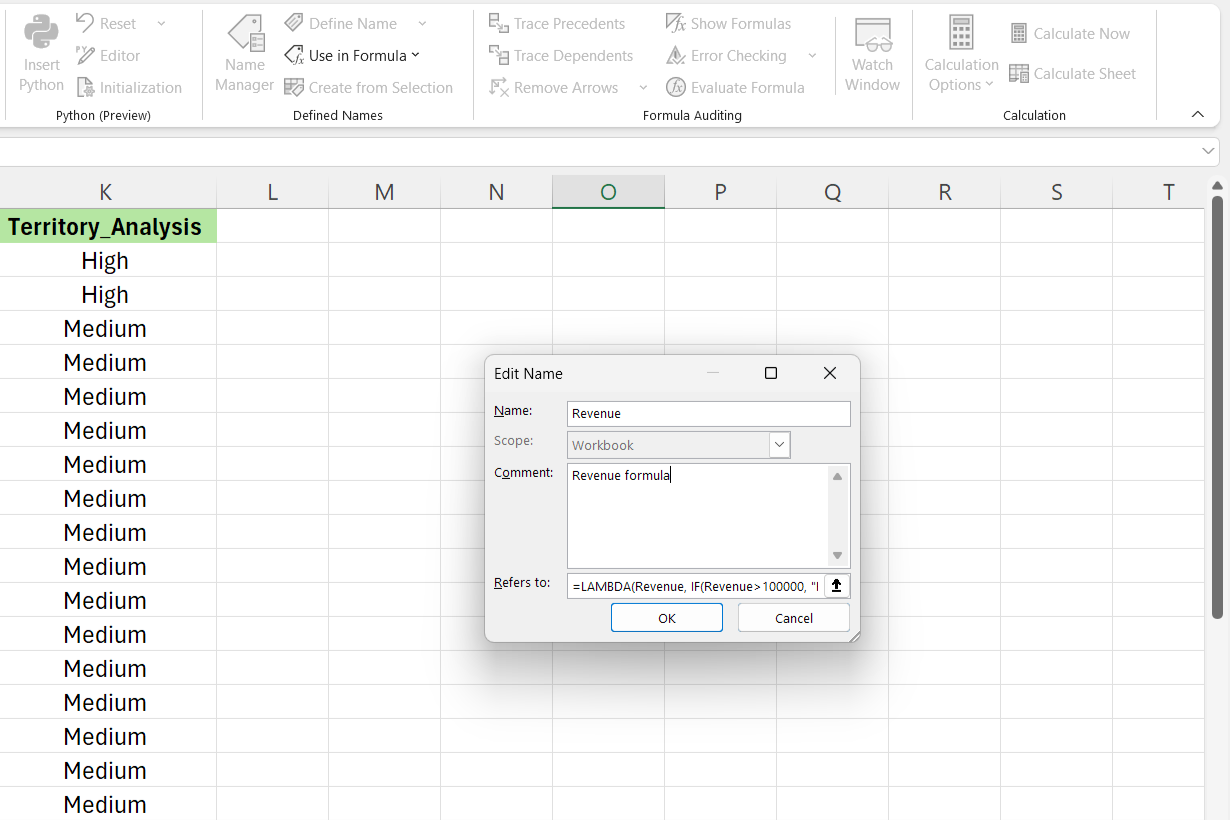Open the Python Reset dropdown arrow
The image size is (1230, 820).
[161, 23]
